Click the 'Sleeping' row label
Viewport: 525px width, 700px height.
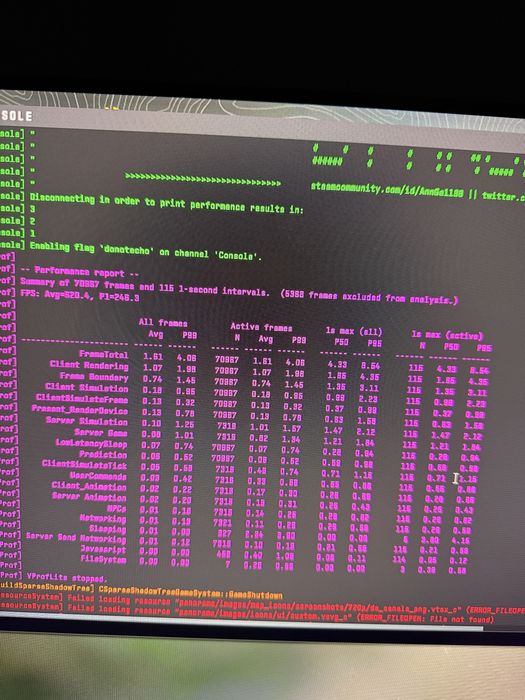coord(108,529)
